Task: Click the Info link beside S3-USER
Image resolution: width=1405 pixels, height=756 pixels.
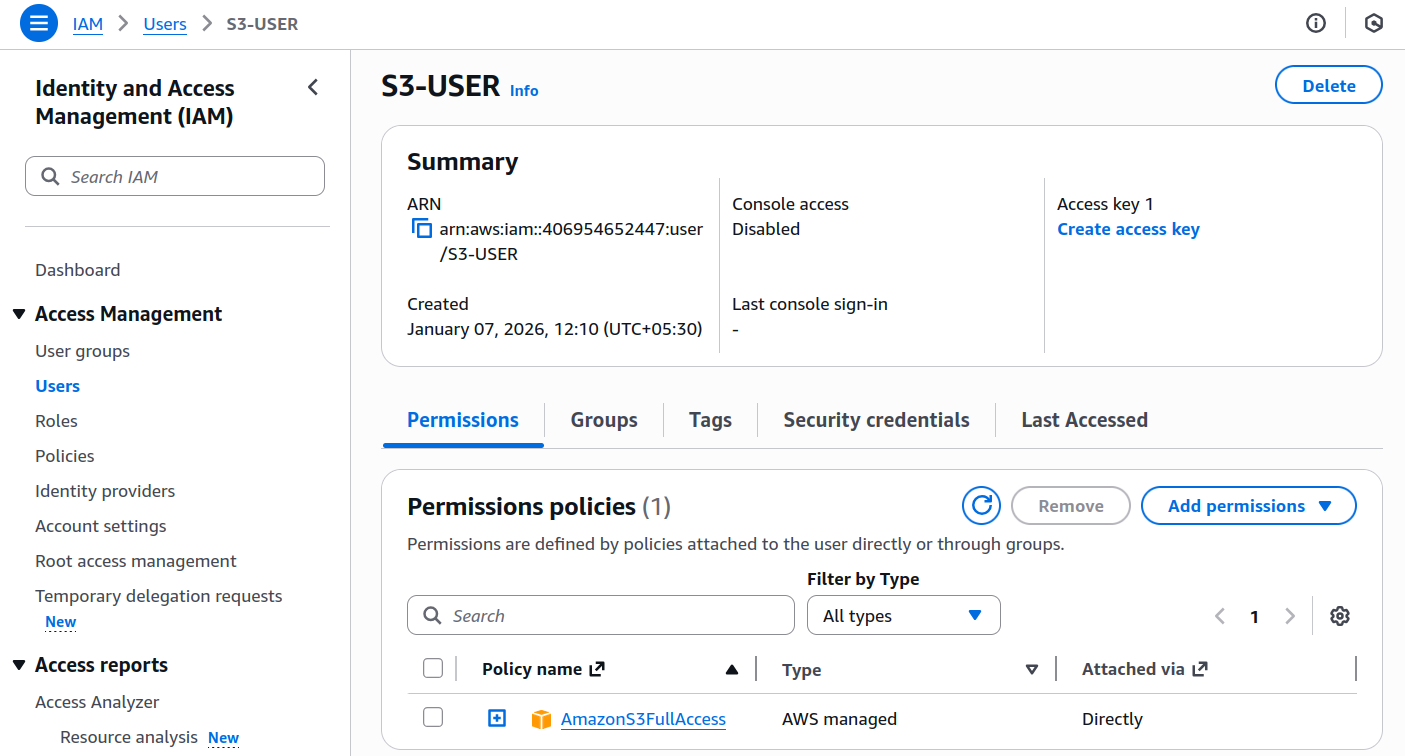Action: tap(524, 90)
